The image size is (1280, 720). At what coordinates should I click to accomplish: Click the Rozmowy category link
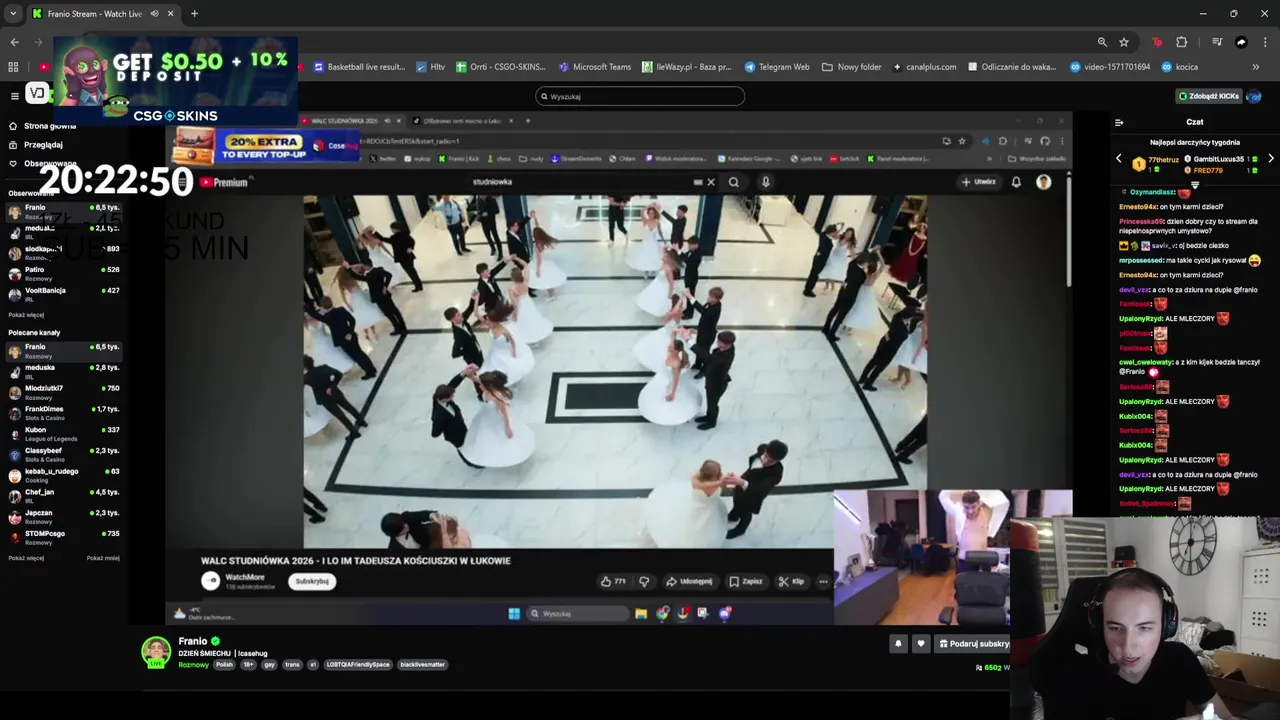pos(193,665)
